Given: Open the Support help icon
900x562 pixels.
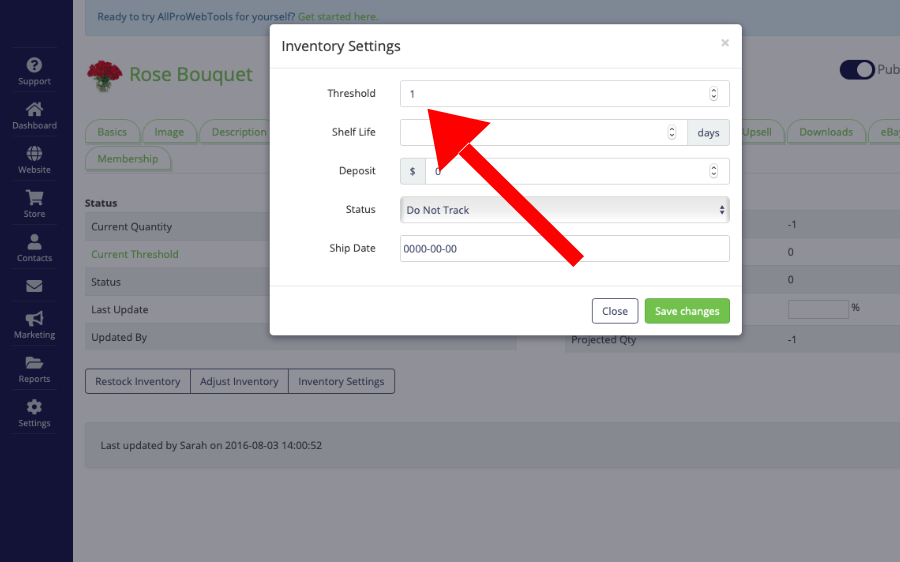Looking at the screenshot, I should (34, 66).
